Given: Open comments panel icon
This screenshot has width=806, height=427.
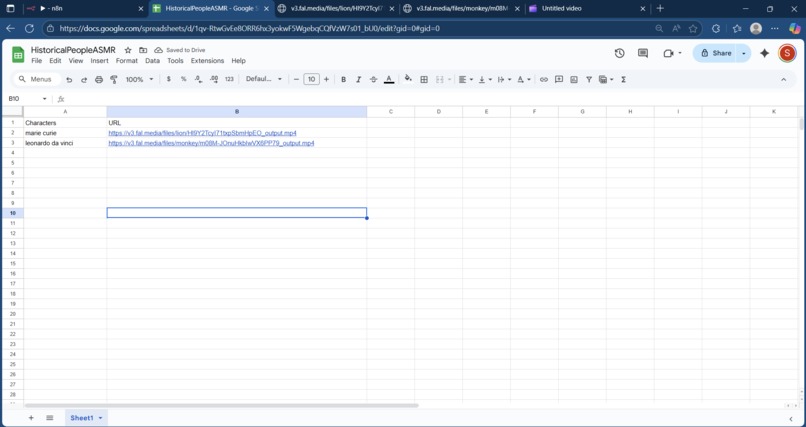Looking at the screenshot, I should tap(643, 53).
